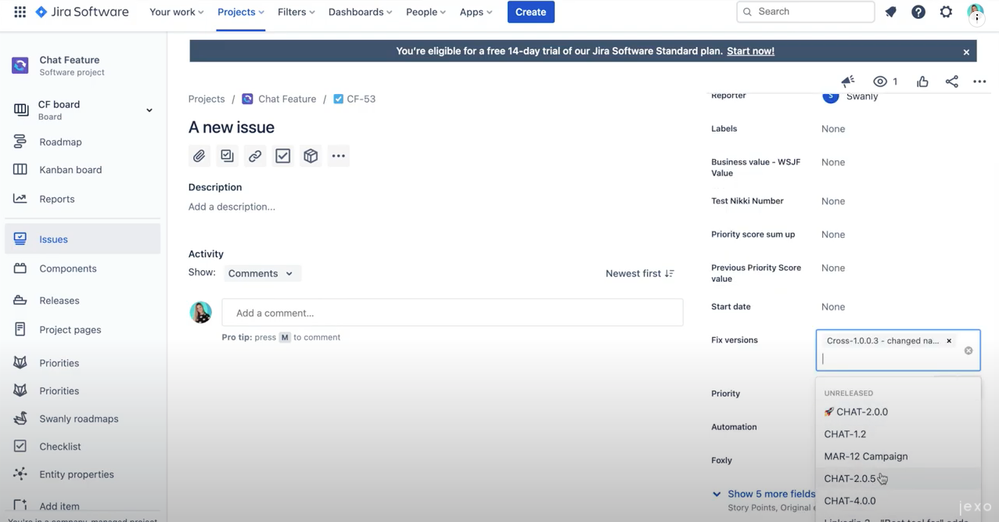Click the attach file paperclip icon
Image resolution: width=999 pixels, height=522 pixels.
(199, 156)
